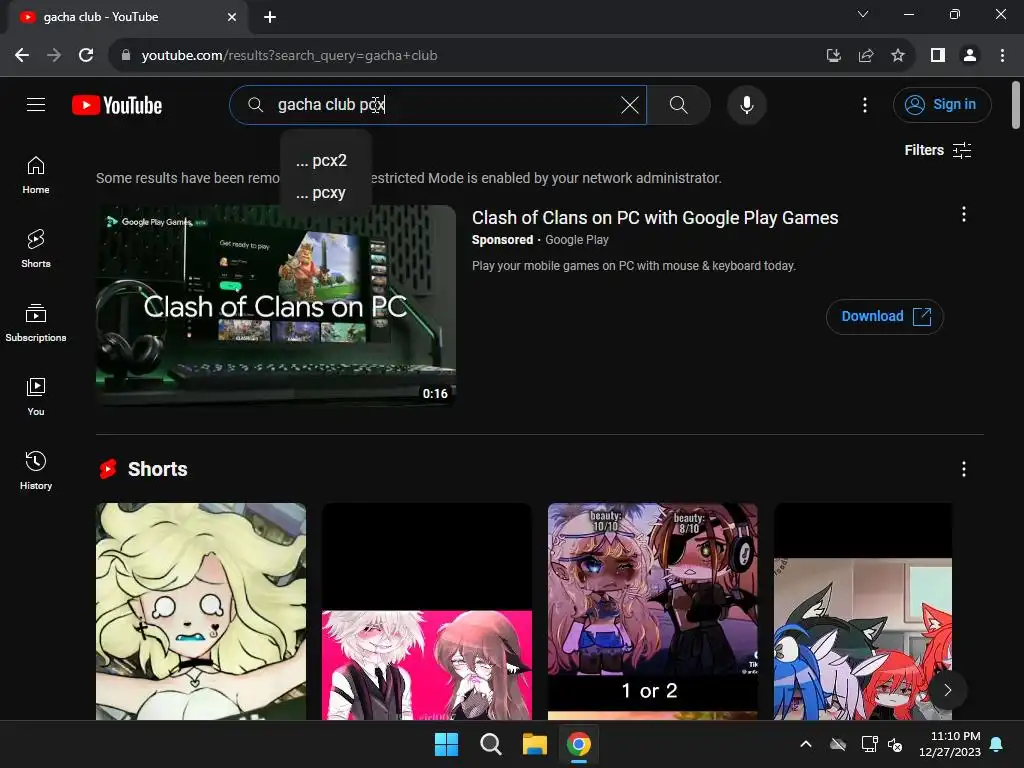The width and height of the screenshot is (1024, 768).
Task: Bookmark this page with the star icon
Action: tap(898, 56)
